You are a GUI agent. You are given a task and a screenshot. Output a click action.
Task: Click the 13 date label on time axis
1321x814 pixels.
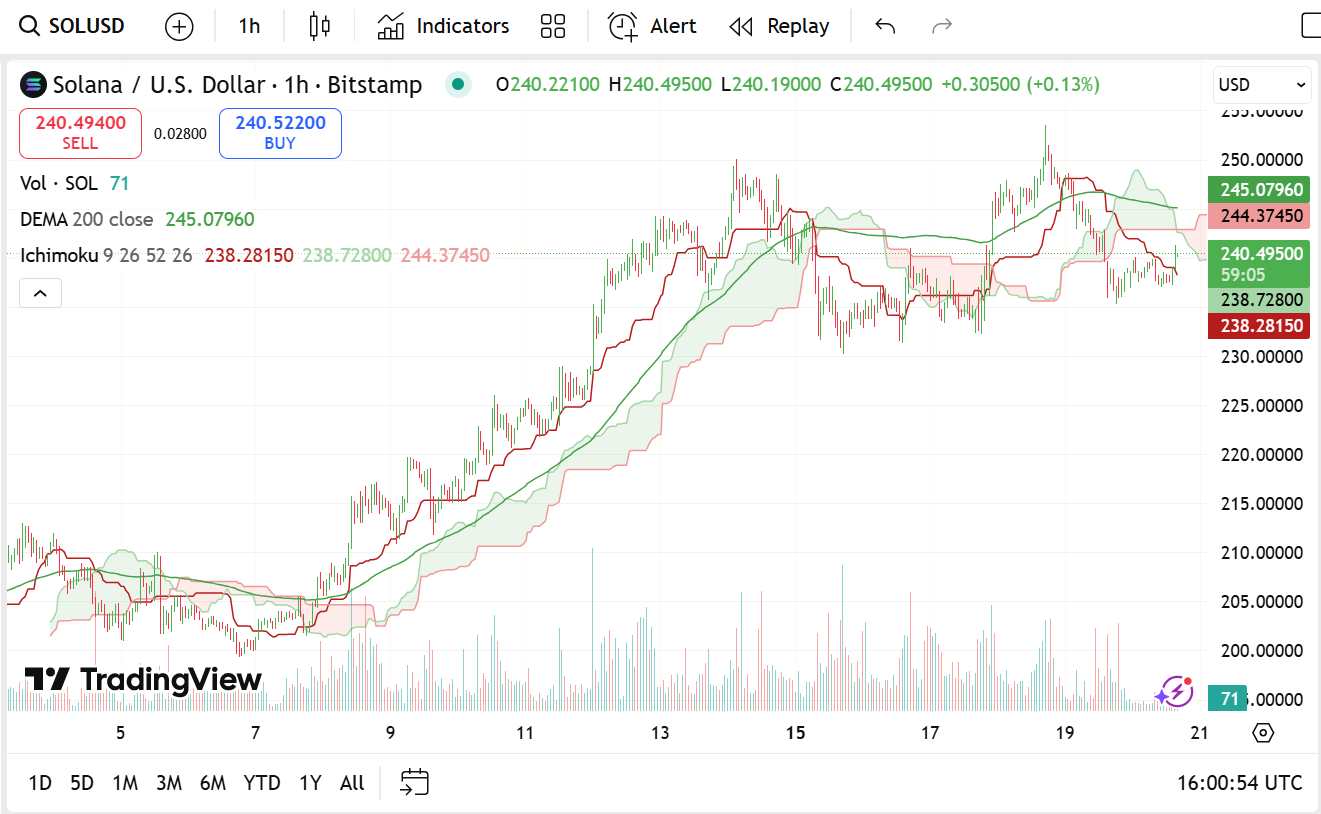660,733
